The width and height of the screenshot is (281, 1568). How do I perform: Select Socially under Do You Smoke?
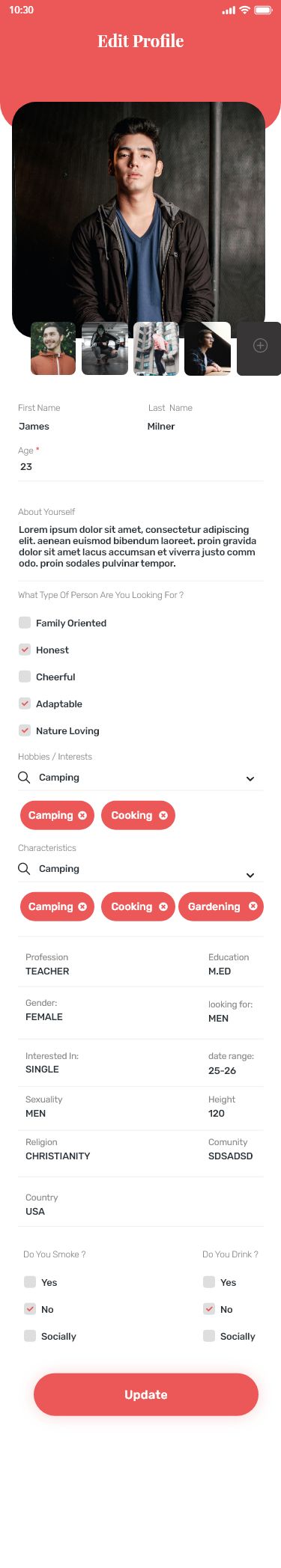pos(30,1335)
